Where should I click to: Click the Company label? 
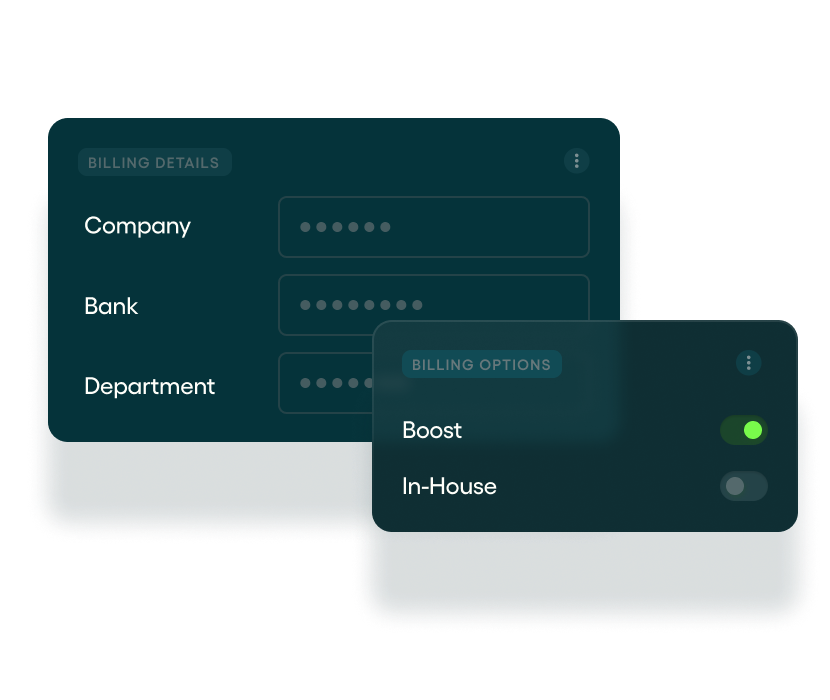137,226
